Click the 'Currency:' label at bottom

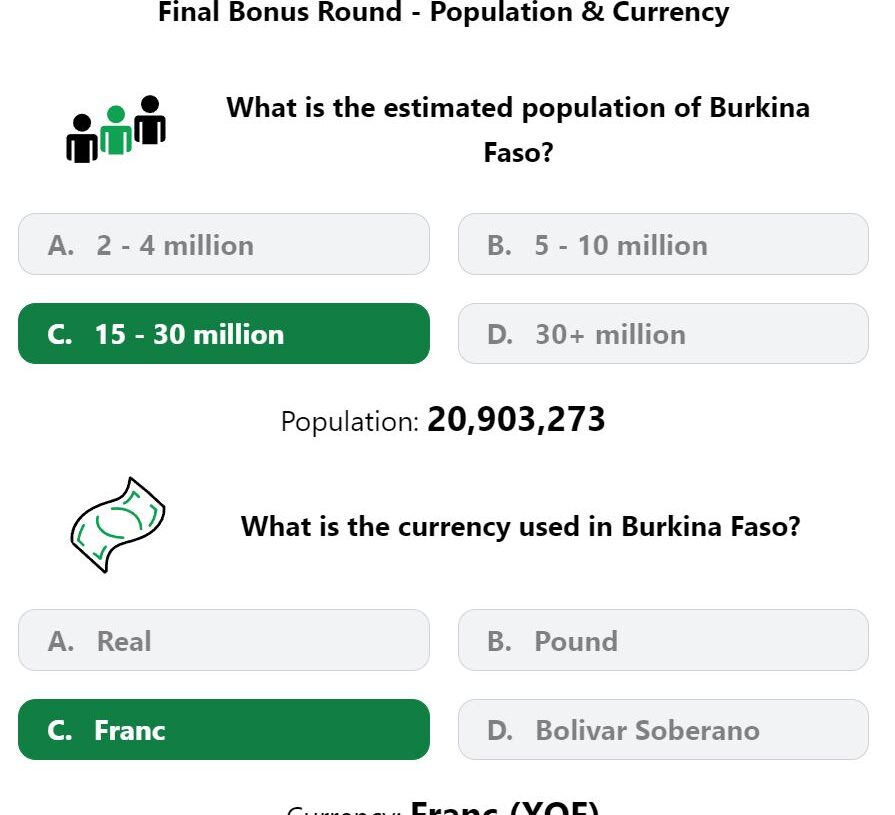click(x=344, y=810)
